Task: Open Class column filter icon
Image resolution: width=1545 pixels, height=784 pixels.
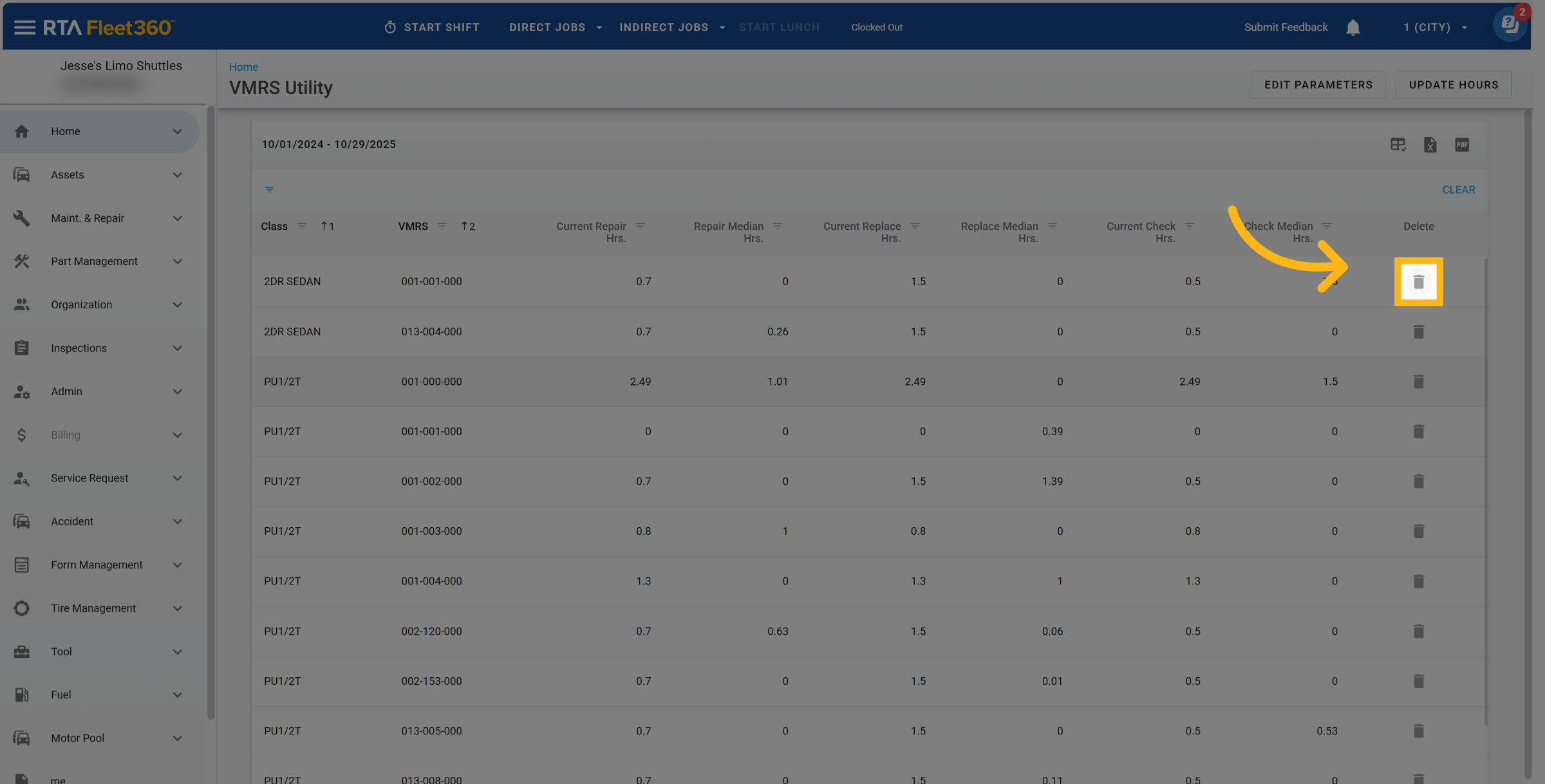Action: pyautogui.click(x=301, y=227)
